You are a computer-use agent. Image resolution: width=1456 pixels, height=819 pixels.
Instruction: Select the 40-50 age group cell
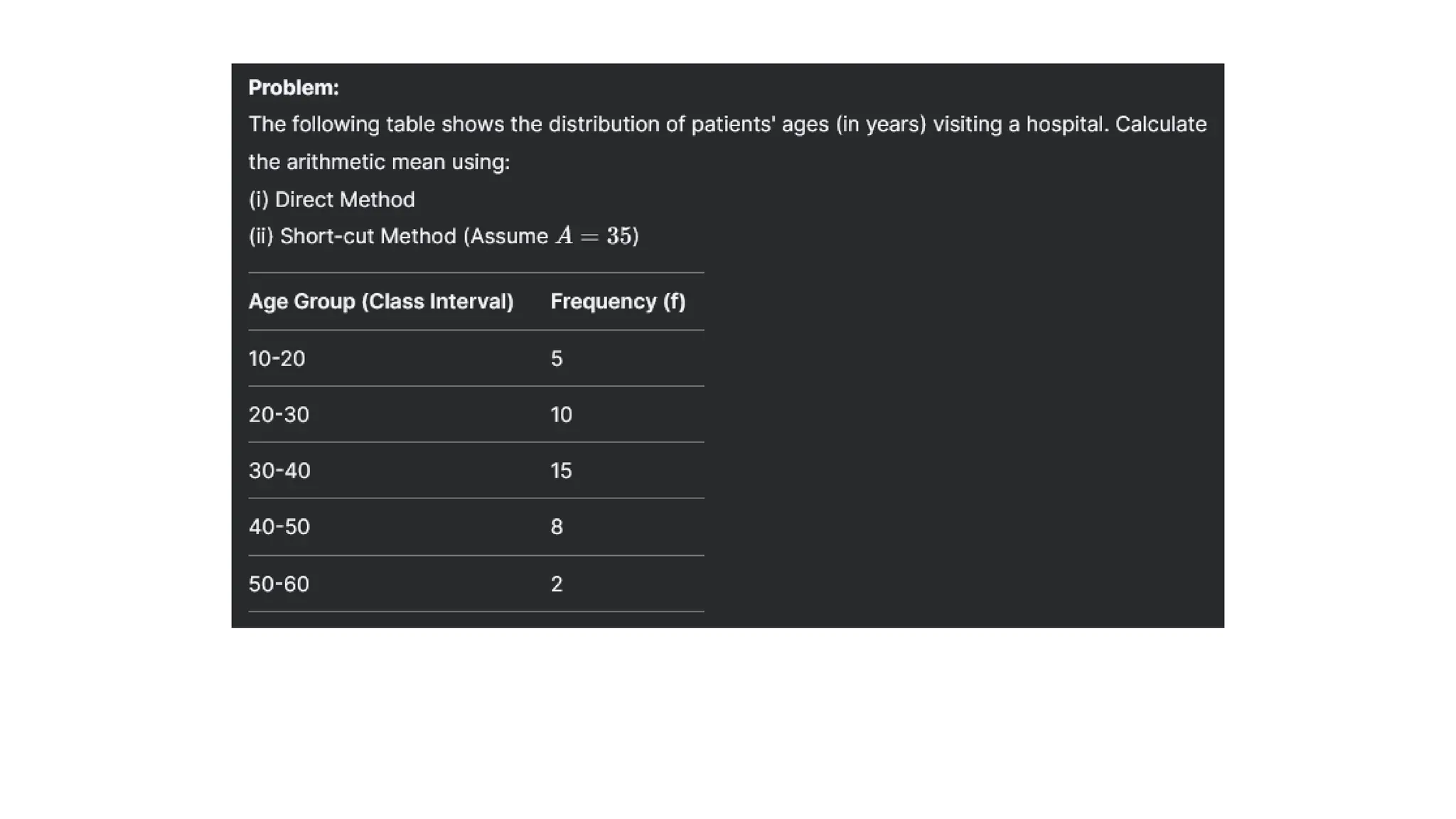tap(279, 527)
